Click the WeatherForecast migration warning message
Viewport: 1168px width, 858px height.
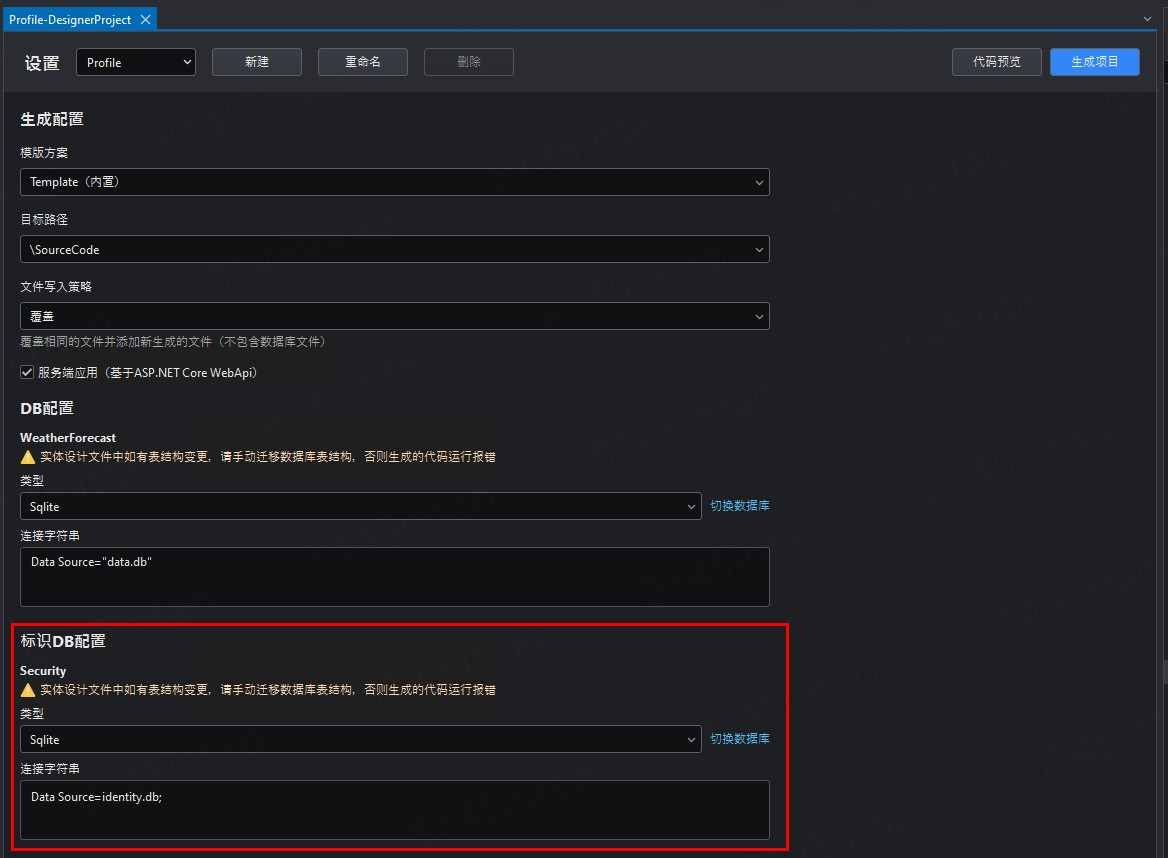[x=268, y=457]
